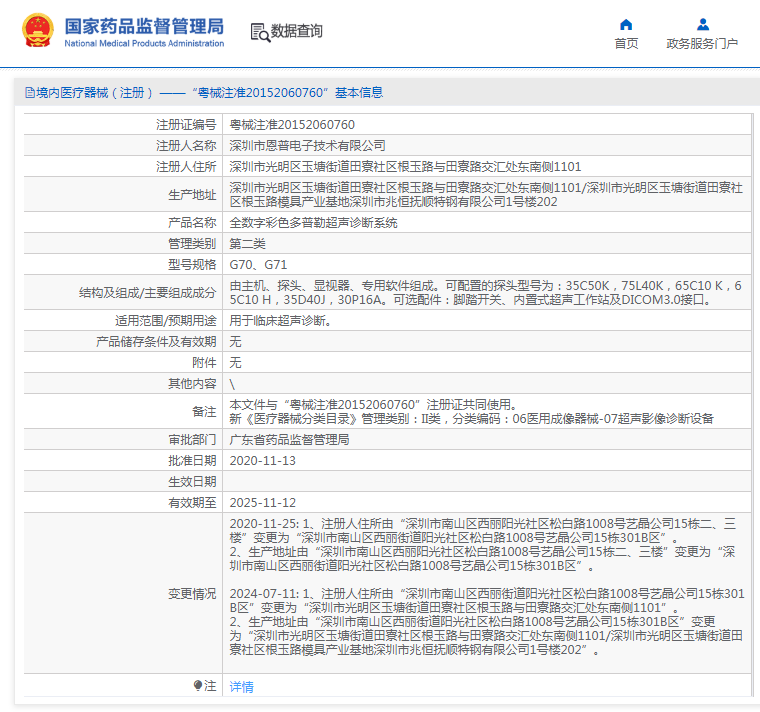Click the approval date 2020-11-13
760x712 pixels.
click(262, 461)
